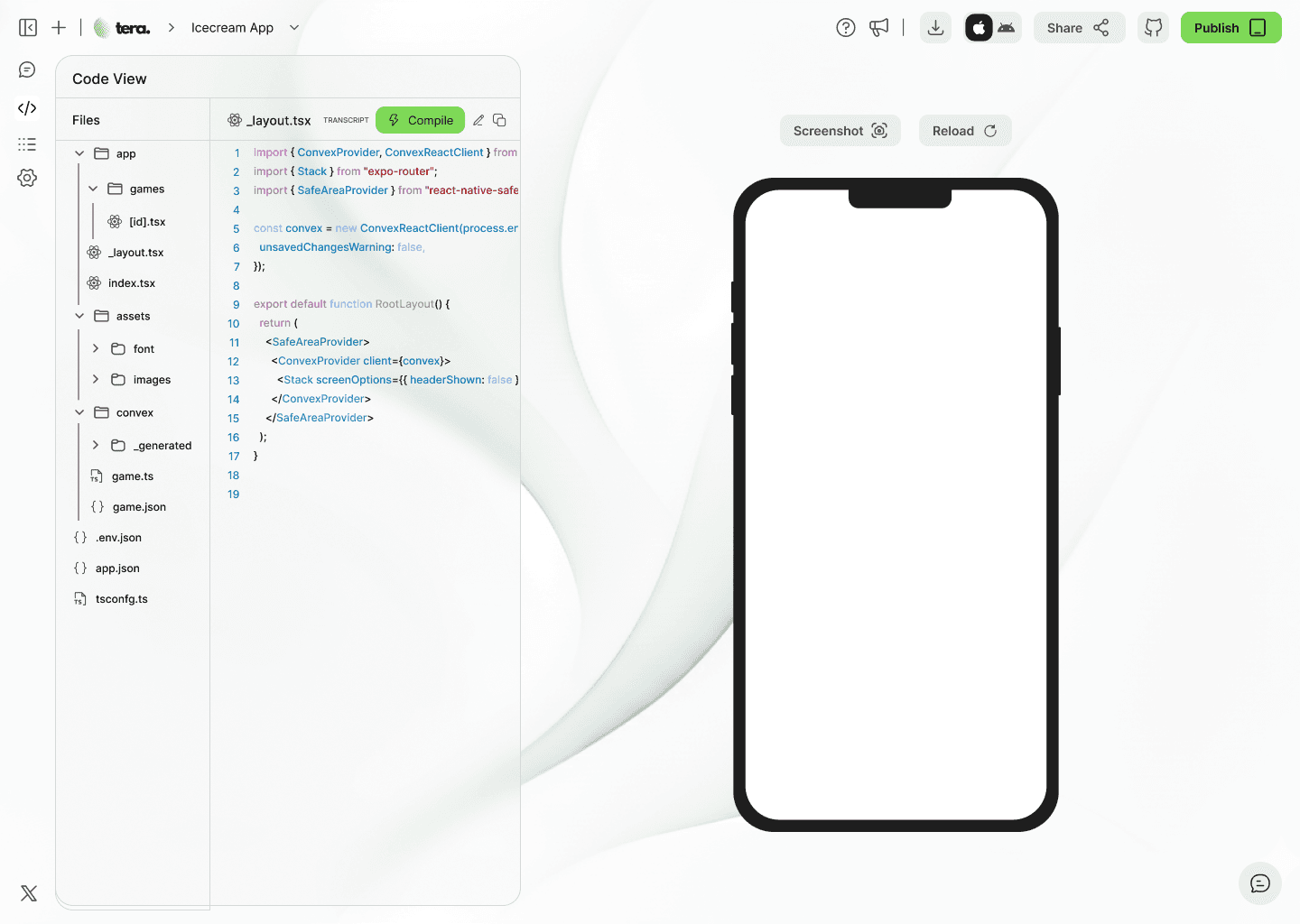Reload the phone preview
The height and width of the screenshot is (924, 1300).
pos(965,131)
